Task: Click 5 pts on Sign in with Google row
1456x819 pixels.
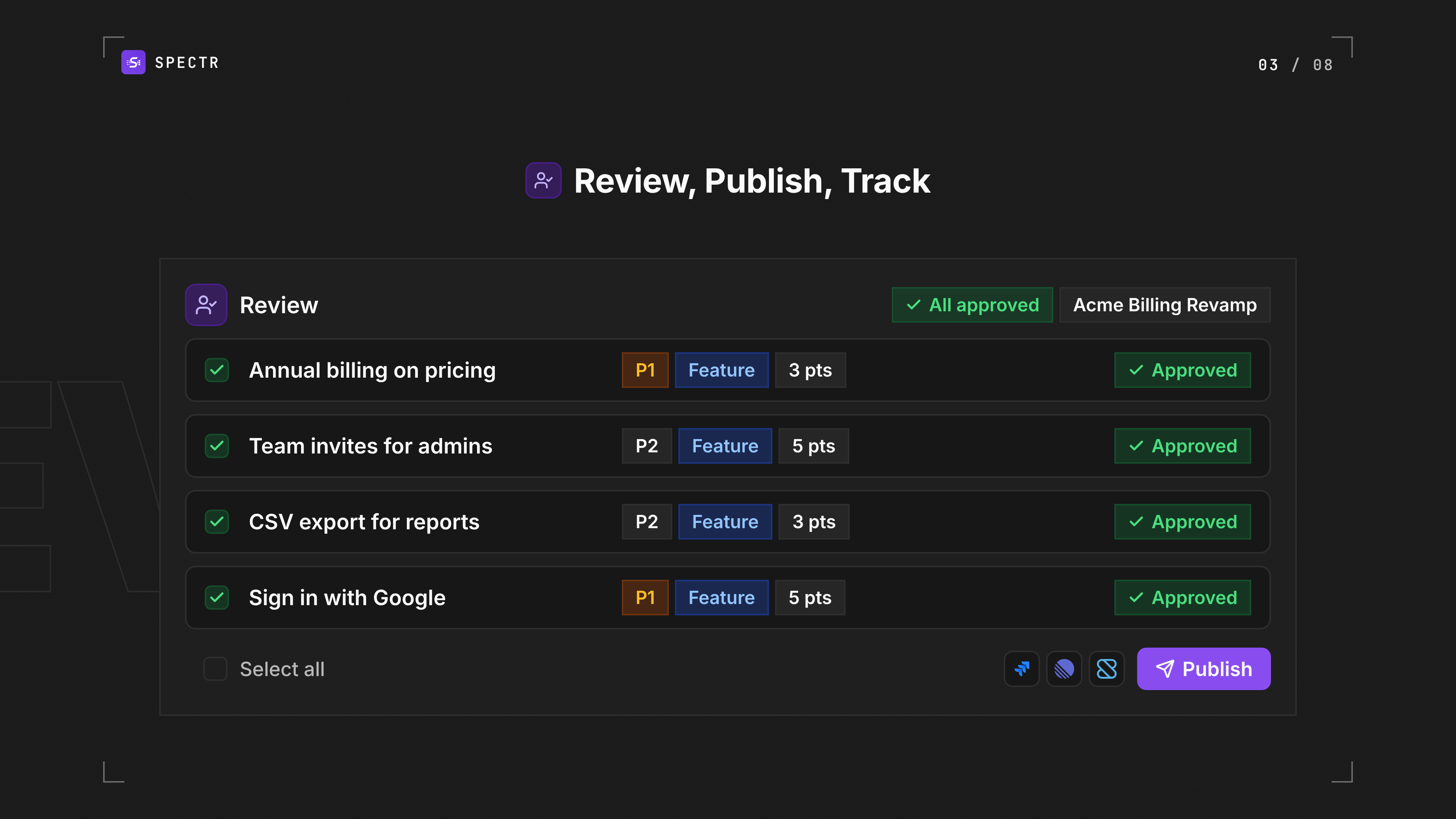Action: tap(810, 598)
